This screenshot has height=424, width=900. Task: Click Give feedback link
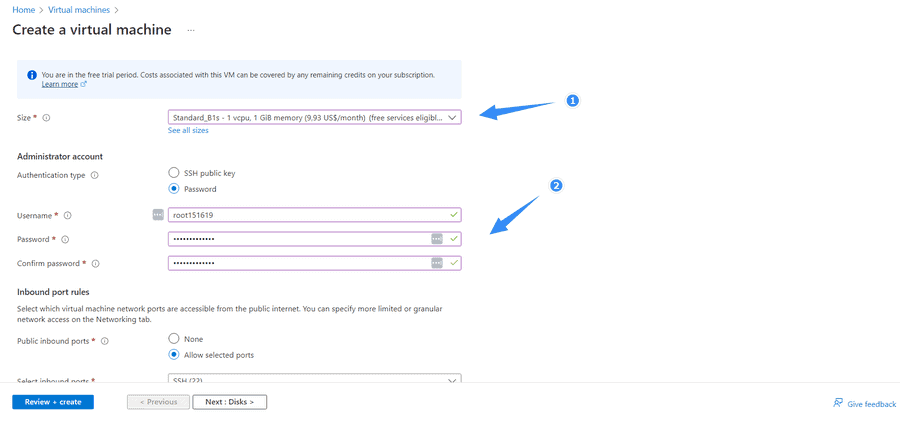(871, 404)
